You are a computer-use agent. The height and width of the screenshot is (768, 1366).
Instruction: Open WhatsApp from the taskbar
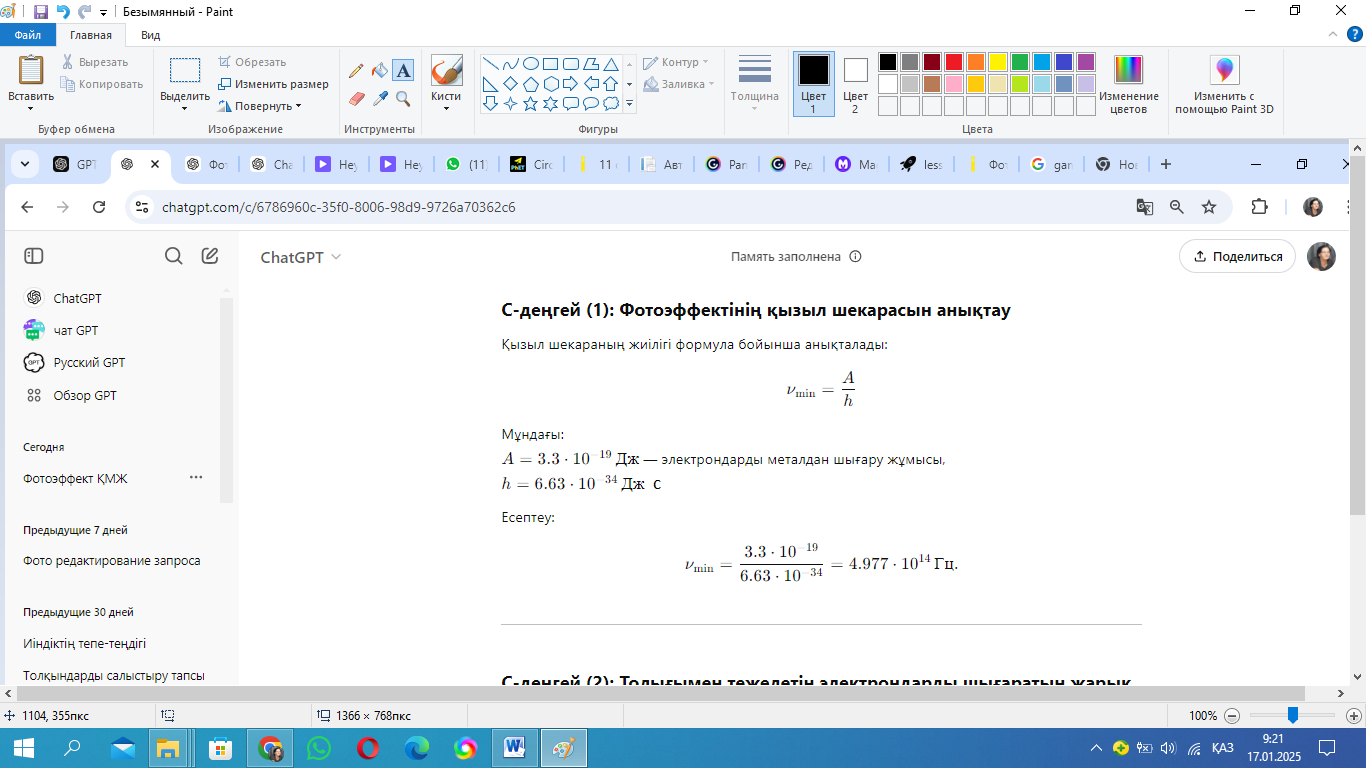tap(319, 748)
